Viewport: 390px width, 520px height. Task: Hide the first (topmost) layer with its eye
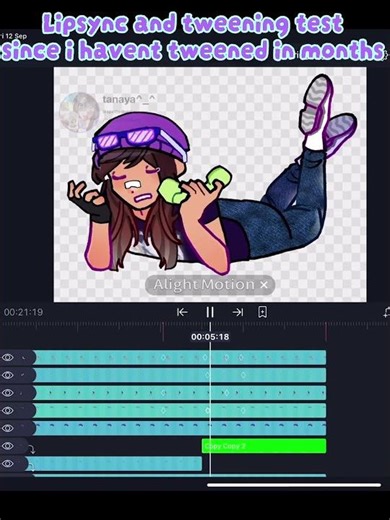click(8, 358)
